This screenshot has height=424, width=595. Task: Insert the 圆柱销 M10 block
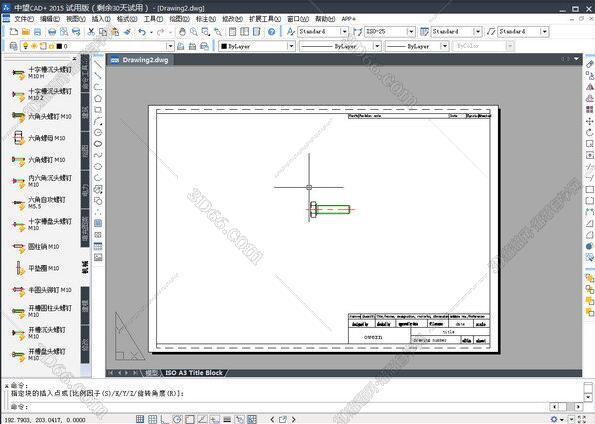click(x=36, y=247)
